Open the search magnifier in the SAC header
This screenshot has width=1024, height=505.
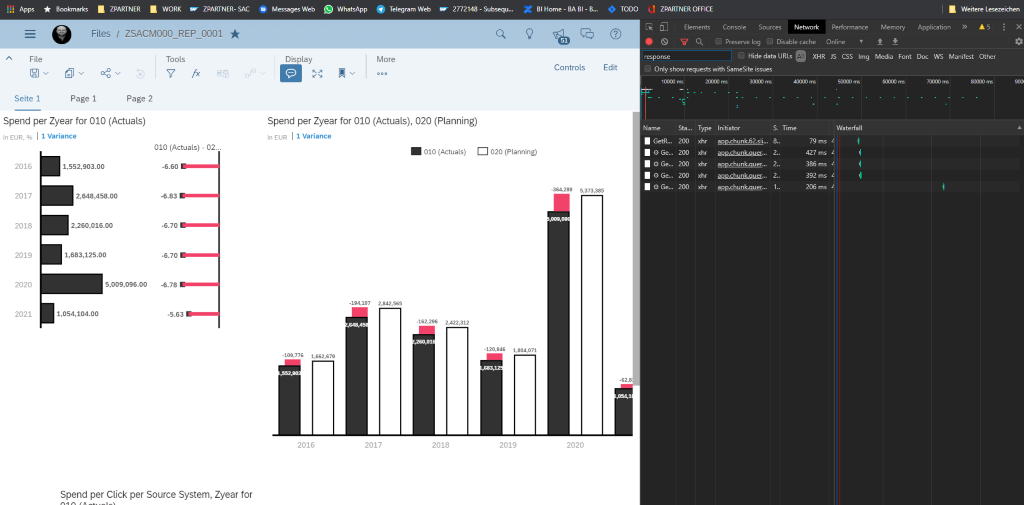pos(501,34)
